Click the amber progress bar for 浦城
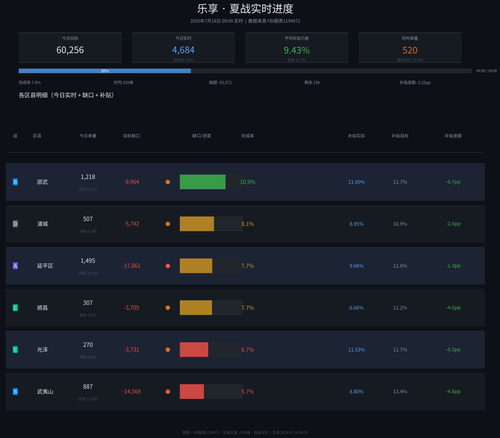This screenshot has height=438, width=500. (197, 224)
